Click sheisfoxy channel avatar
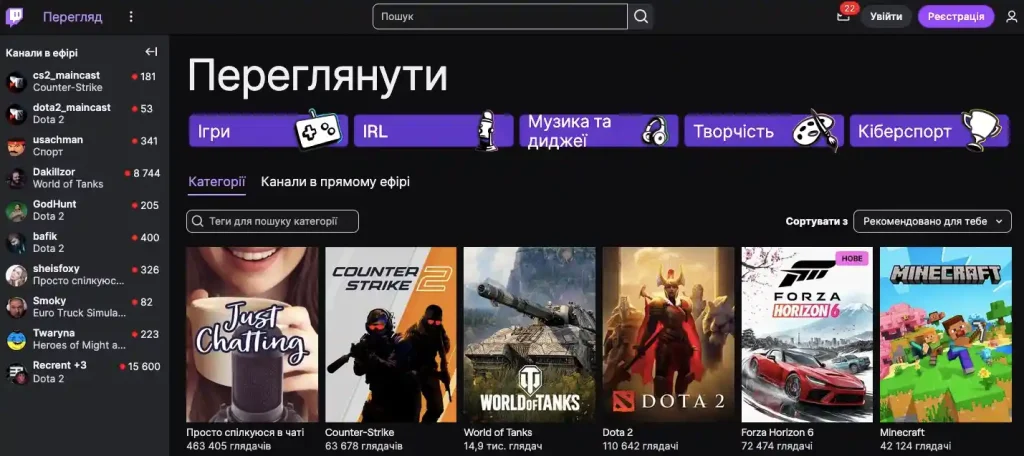The image size is (1024, 456). point(16,274)
